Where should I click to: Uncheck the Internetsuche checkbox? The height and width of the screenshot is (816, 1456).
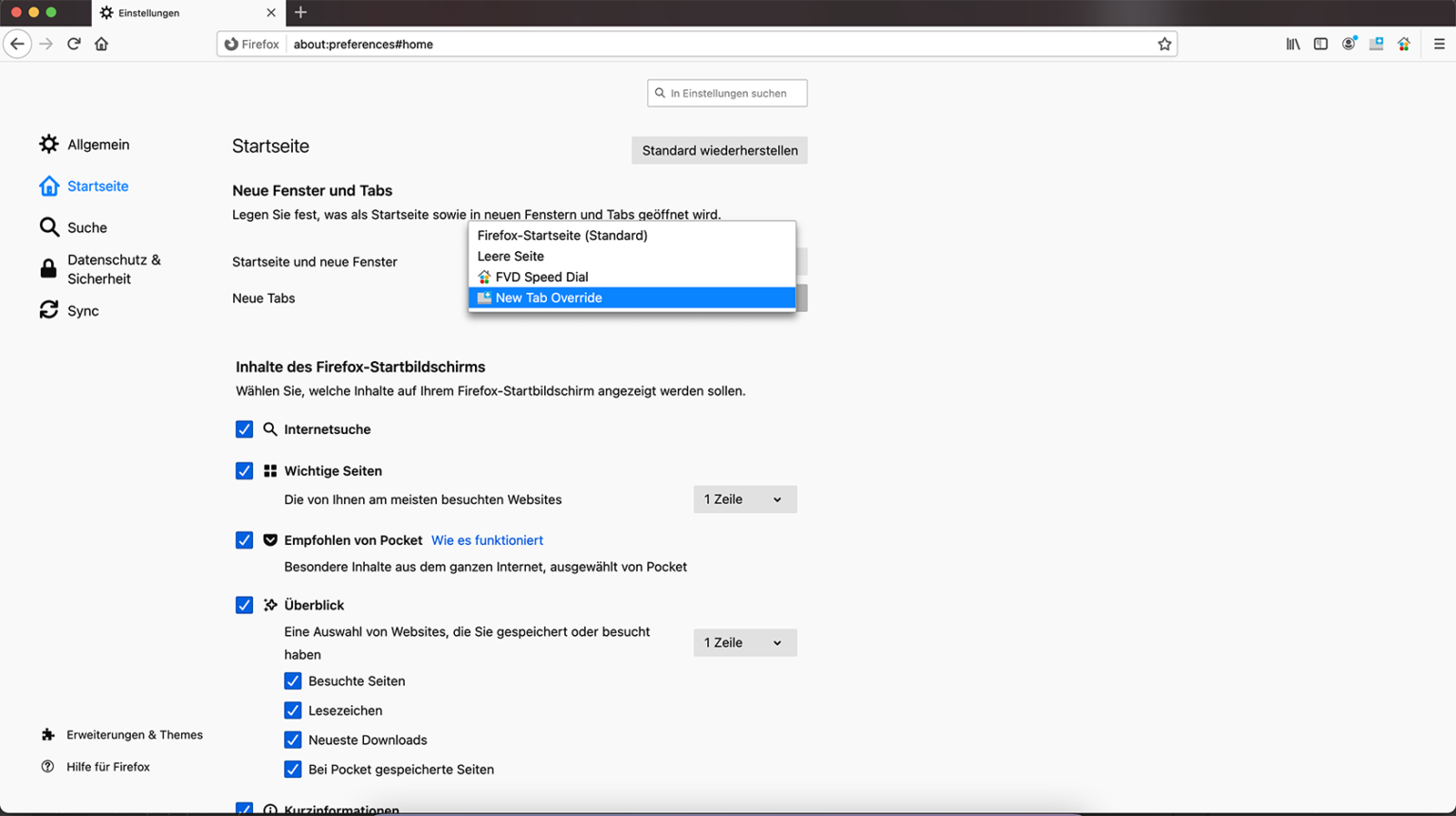245,429
